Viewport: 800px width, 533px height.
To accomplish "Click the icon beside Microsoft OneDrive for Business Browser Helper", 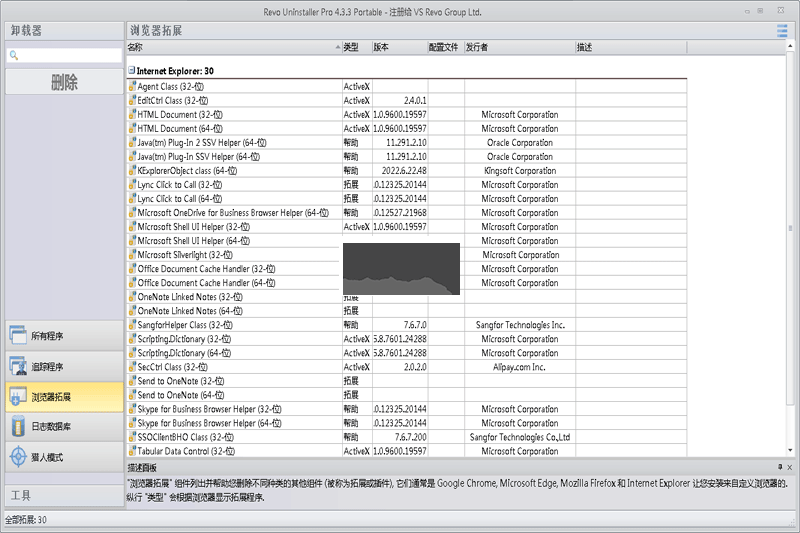I will (x=132, y=213).
